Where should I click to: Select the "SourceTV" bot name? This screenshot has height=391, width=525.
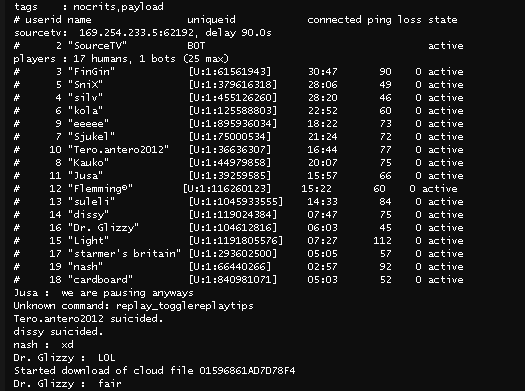click(97, 46)
